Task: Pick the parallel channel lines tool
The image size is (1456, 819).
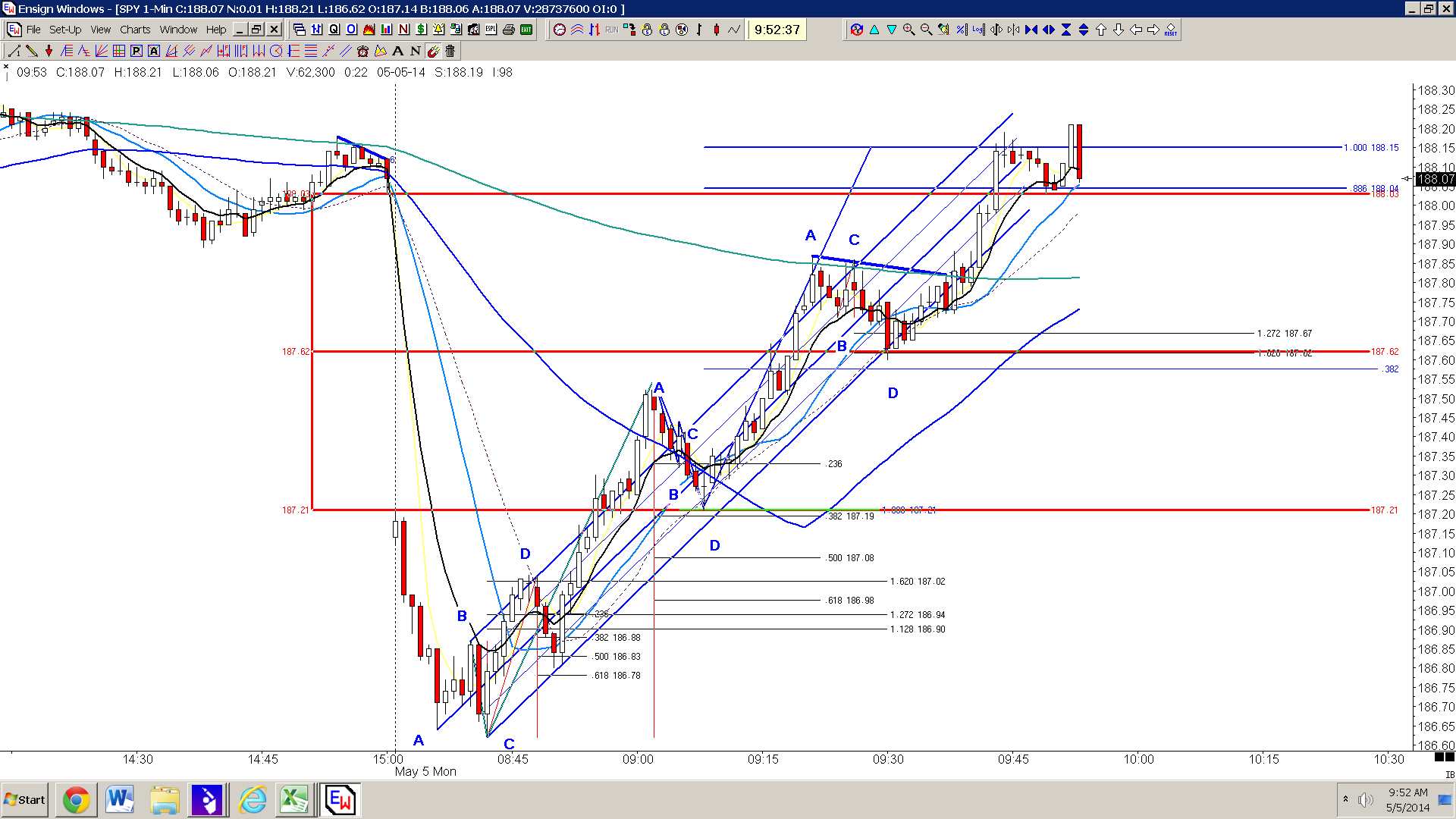Action: point(345,51)
